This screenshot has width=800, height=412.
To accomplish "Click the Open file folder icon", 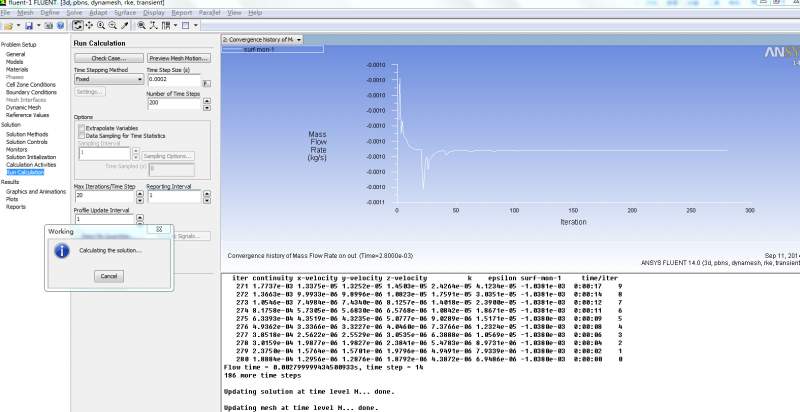I will pyautogui.click(x=9, y=25).
